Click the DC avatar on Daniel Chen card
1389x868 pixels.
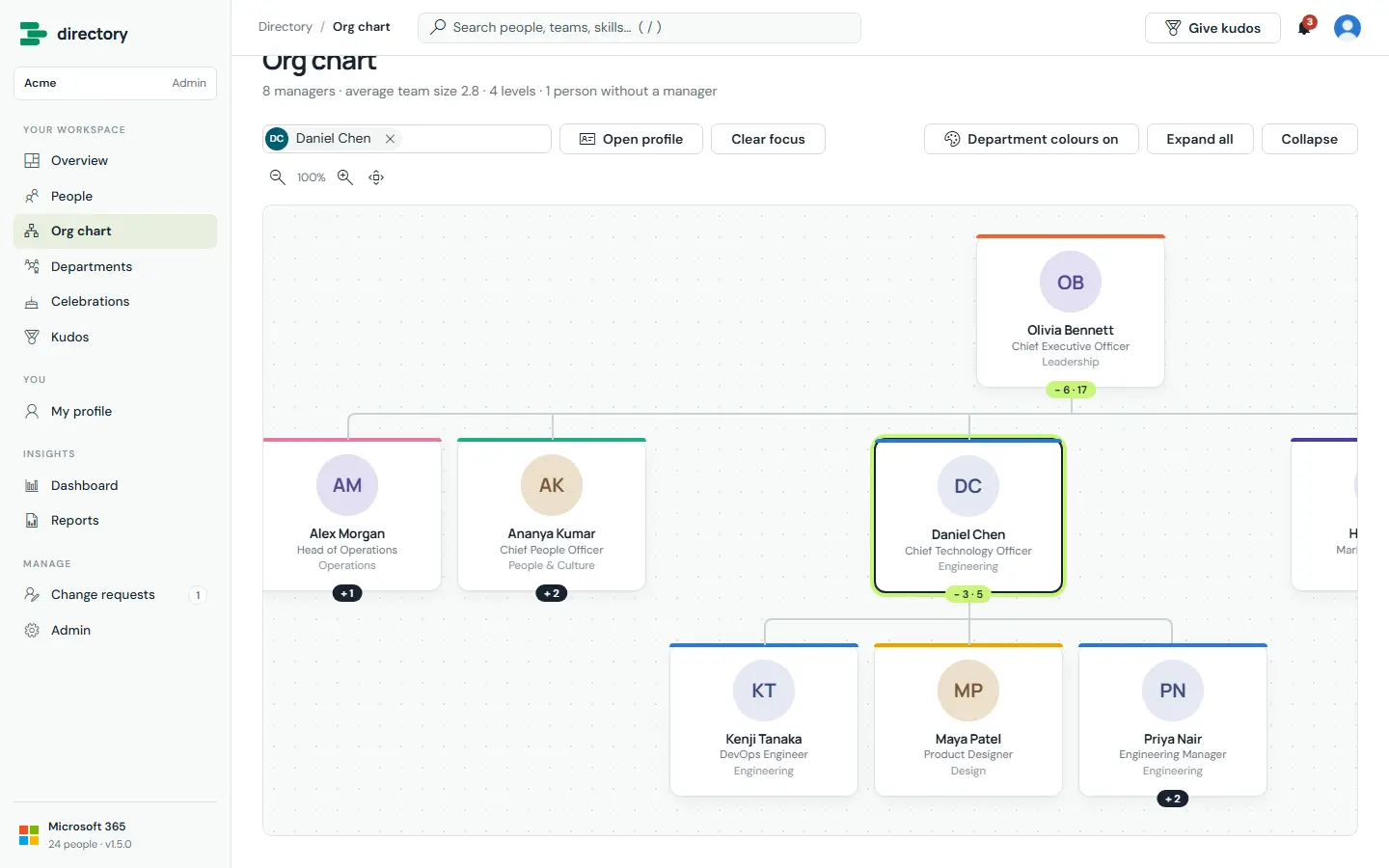coord(968,486)
